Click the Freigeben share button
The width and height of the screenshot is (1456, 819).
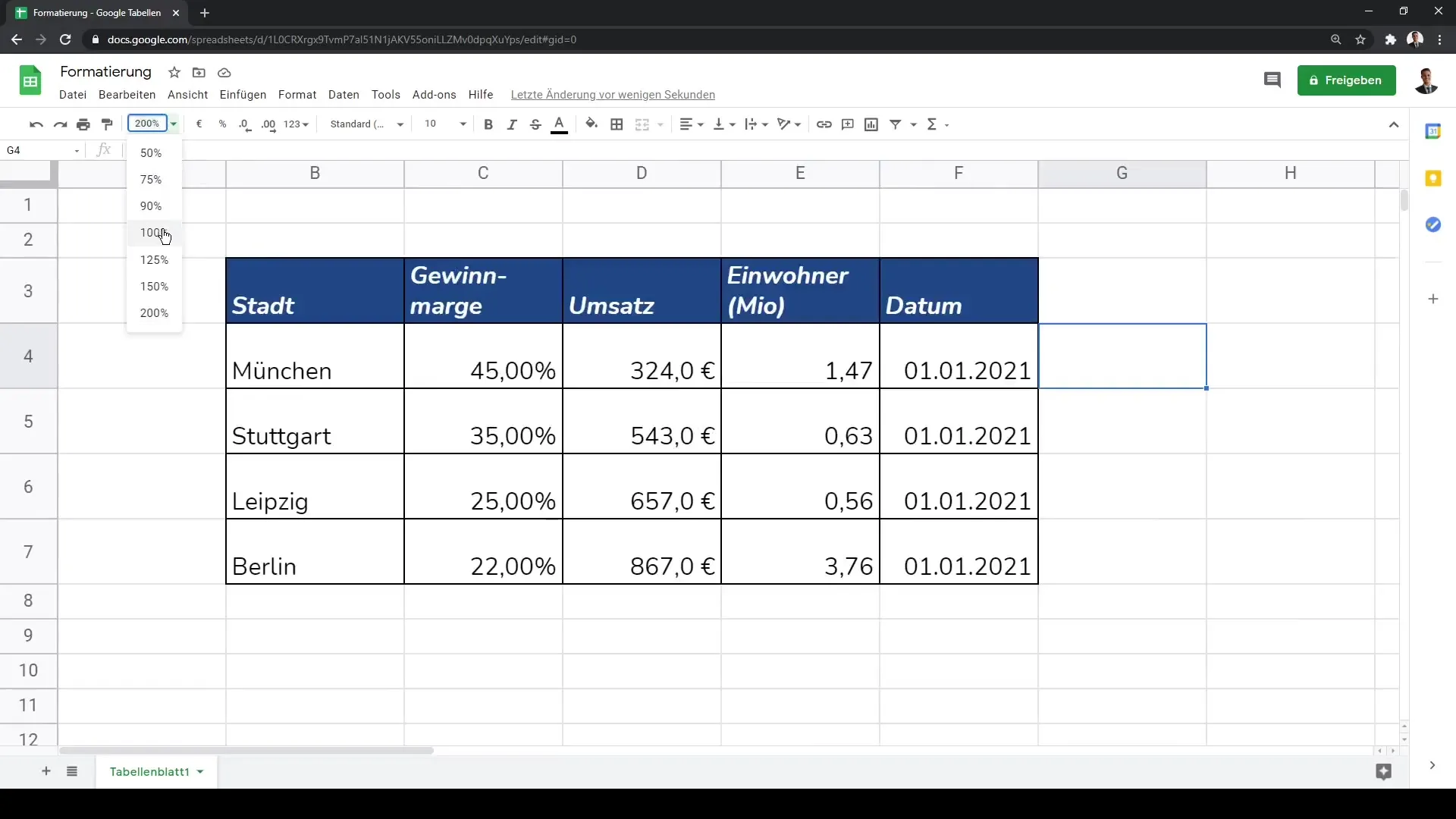click(x=1346, y=80)
